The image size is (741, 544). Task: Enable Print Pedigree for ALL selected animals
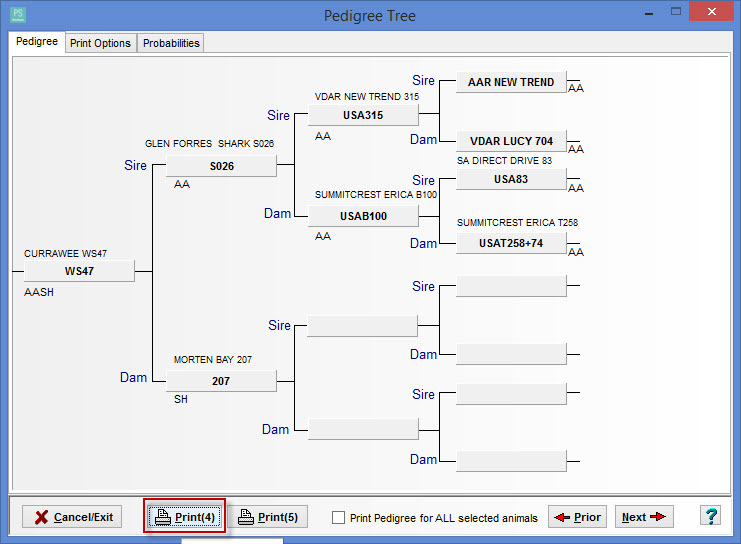338,518
